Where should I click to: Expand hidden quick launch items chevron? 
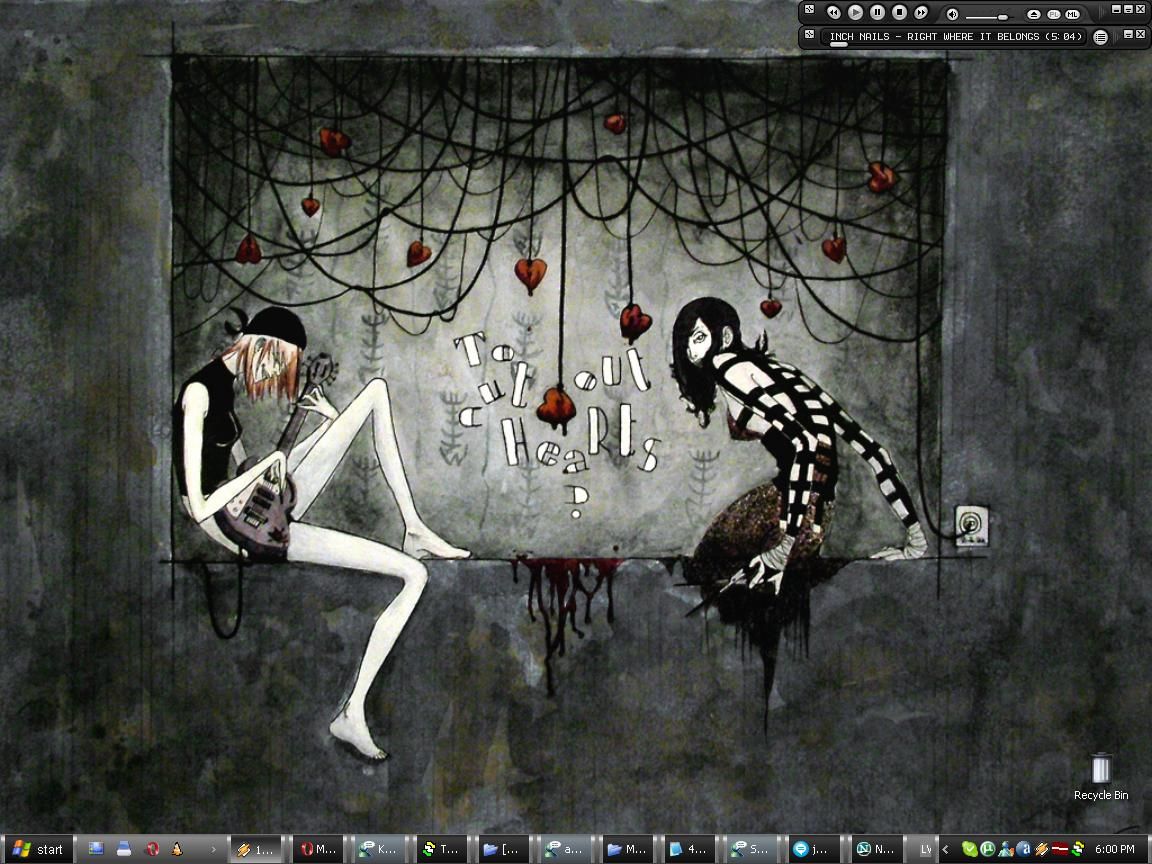click(x=214, y=850)
